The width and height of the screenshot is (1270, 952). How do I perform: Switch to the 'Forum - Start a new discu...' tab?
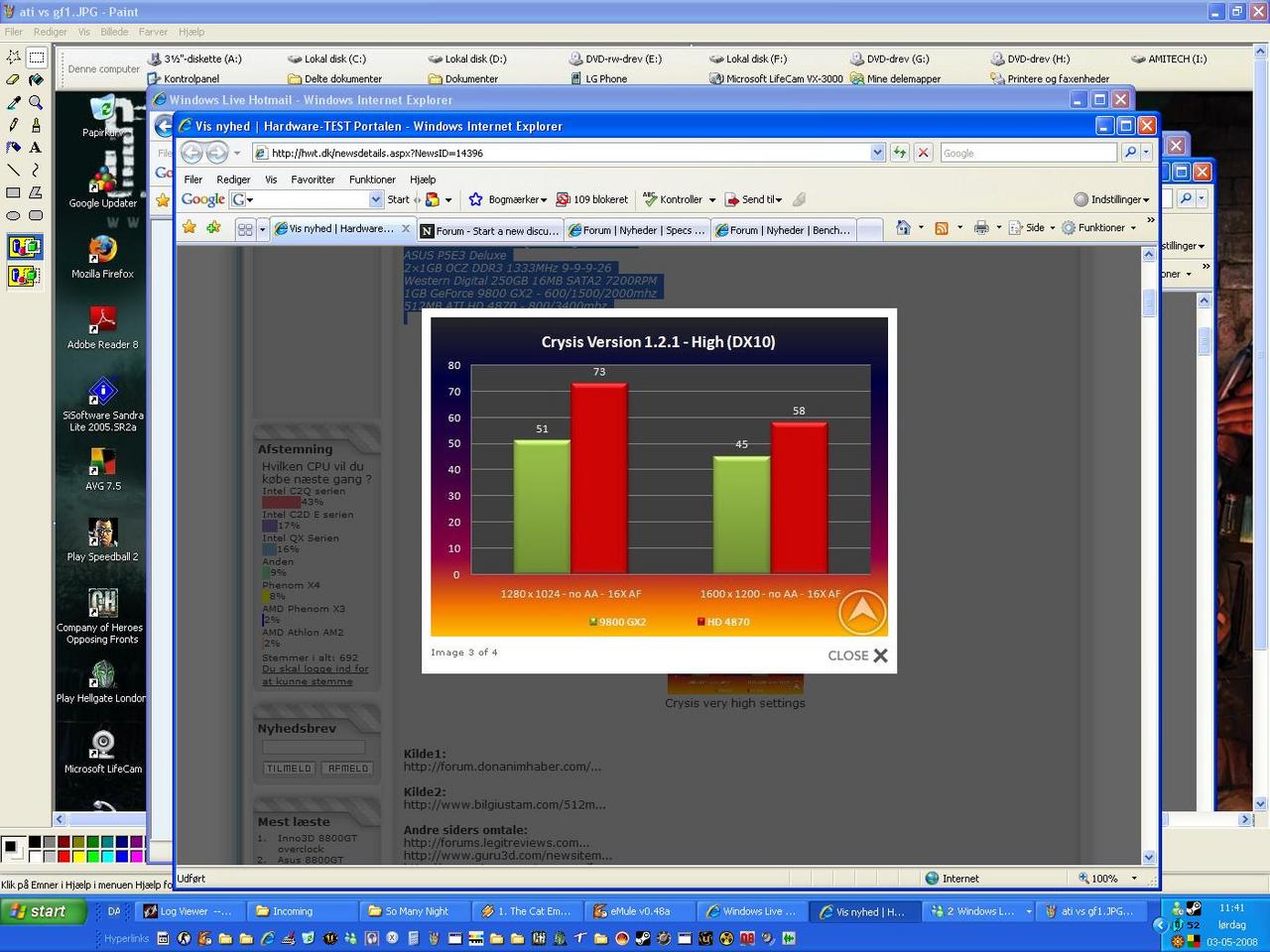pyautogui.click(x=490, y=230)
